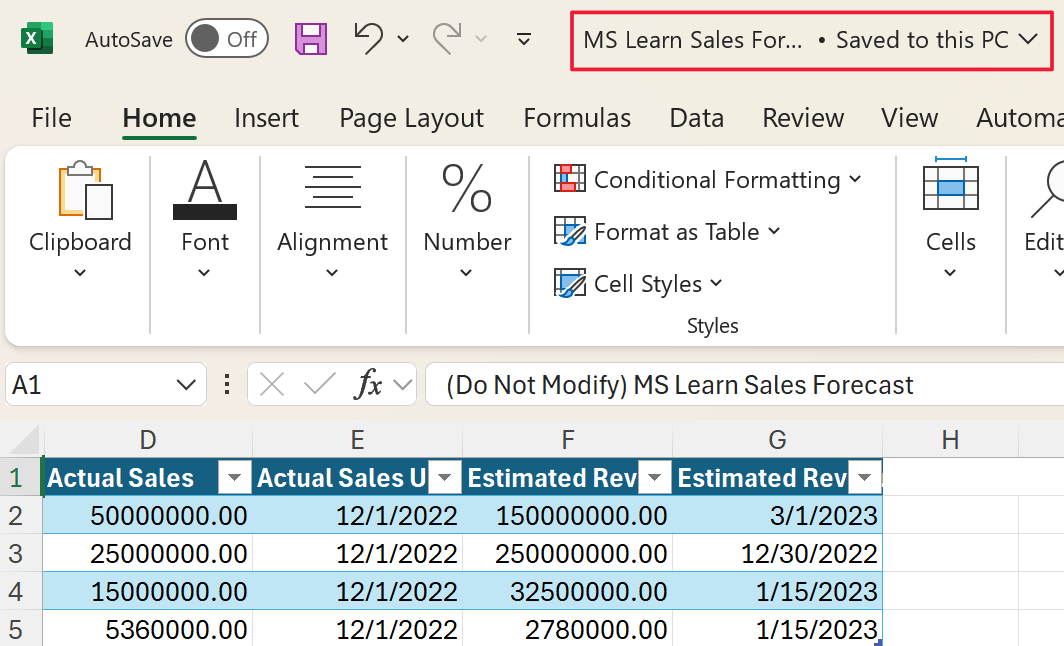Image resolution: width=1064 pixels, height=646 pixels.
Task: Select column E header
Action: click(x=358, y=440)
